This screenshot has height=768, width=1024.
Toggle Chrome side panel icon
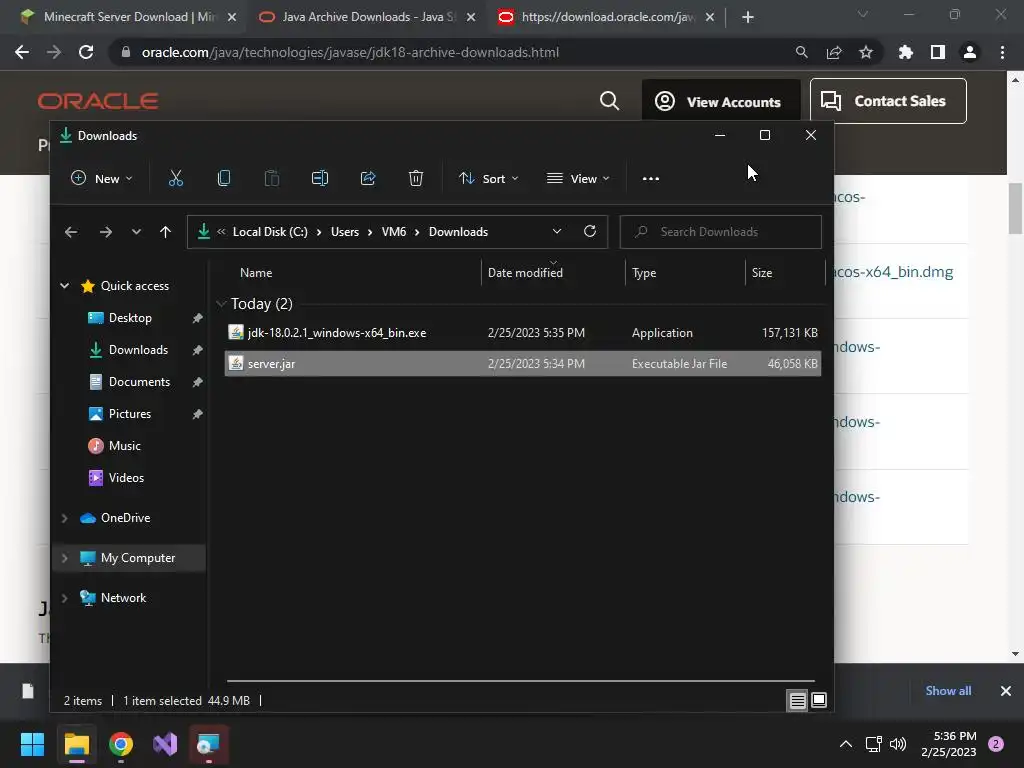point(938,52)
